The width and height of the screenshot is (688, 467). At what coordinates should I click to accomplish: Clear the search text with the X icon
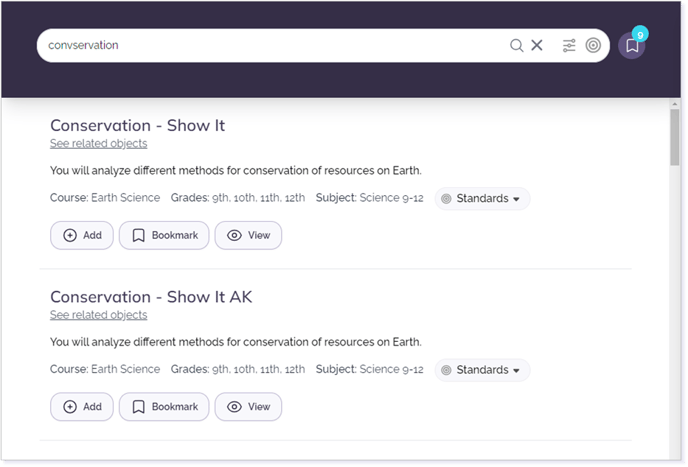[537, 45]
